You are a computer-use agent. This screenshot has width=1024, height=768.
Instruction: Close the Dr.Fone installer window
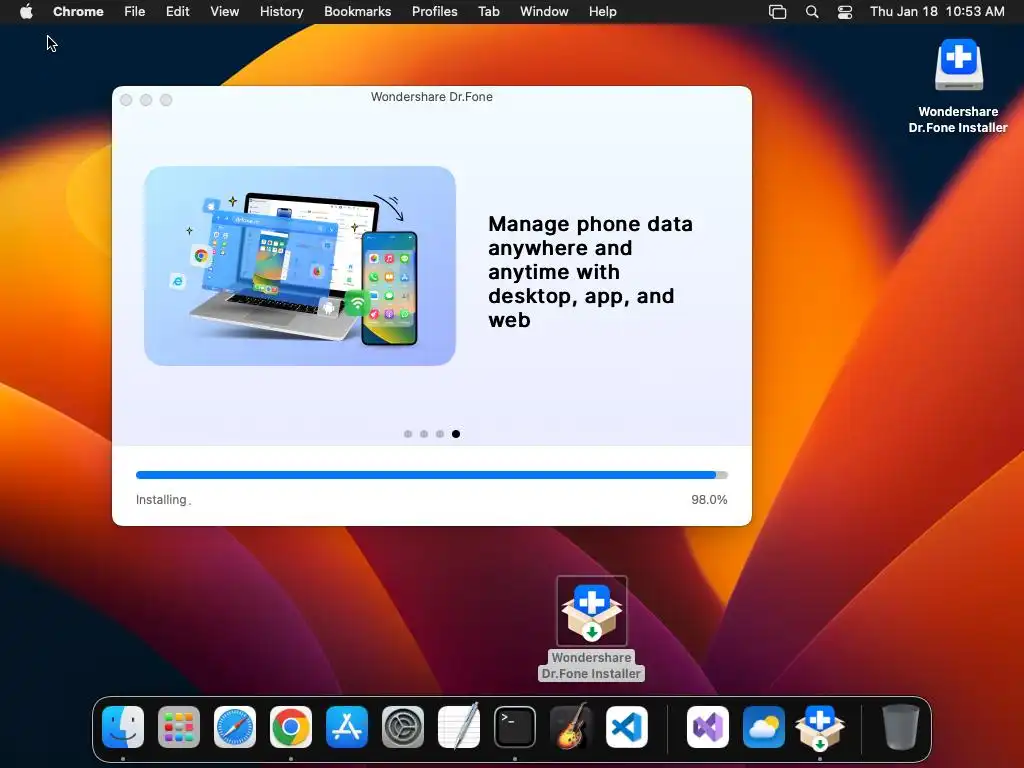[x=126, y=100]
